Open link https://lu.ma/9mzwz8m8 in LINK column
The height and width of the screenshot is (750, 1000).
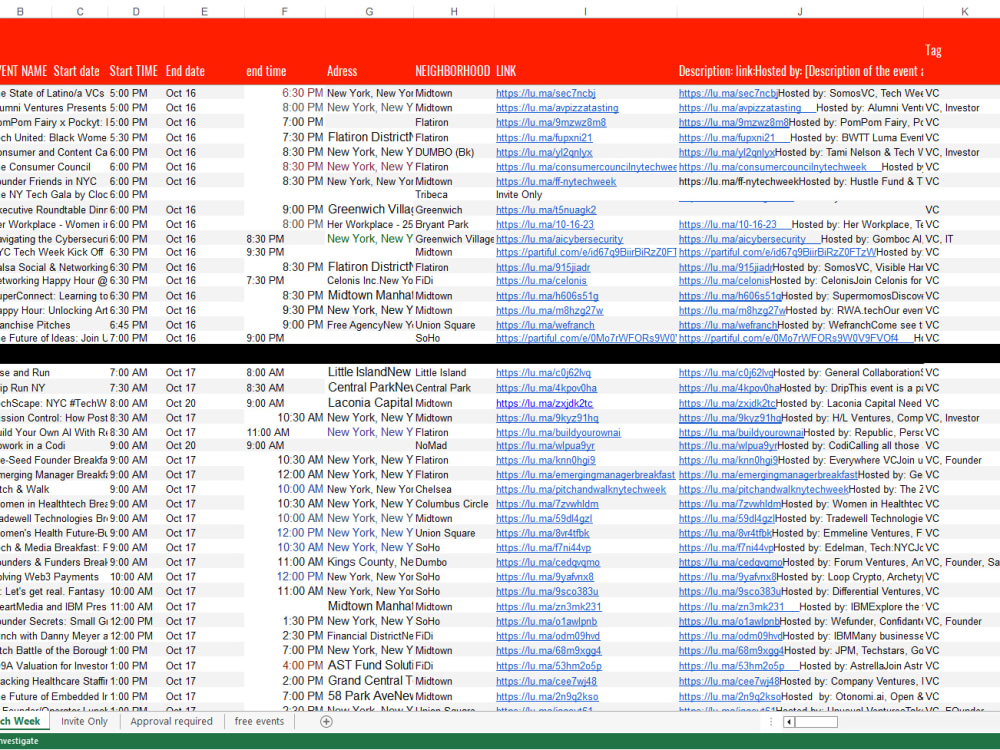point(551,122)
